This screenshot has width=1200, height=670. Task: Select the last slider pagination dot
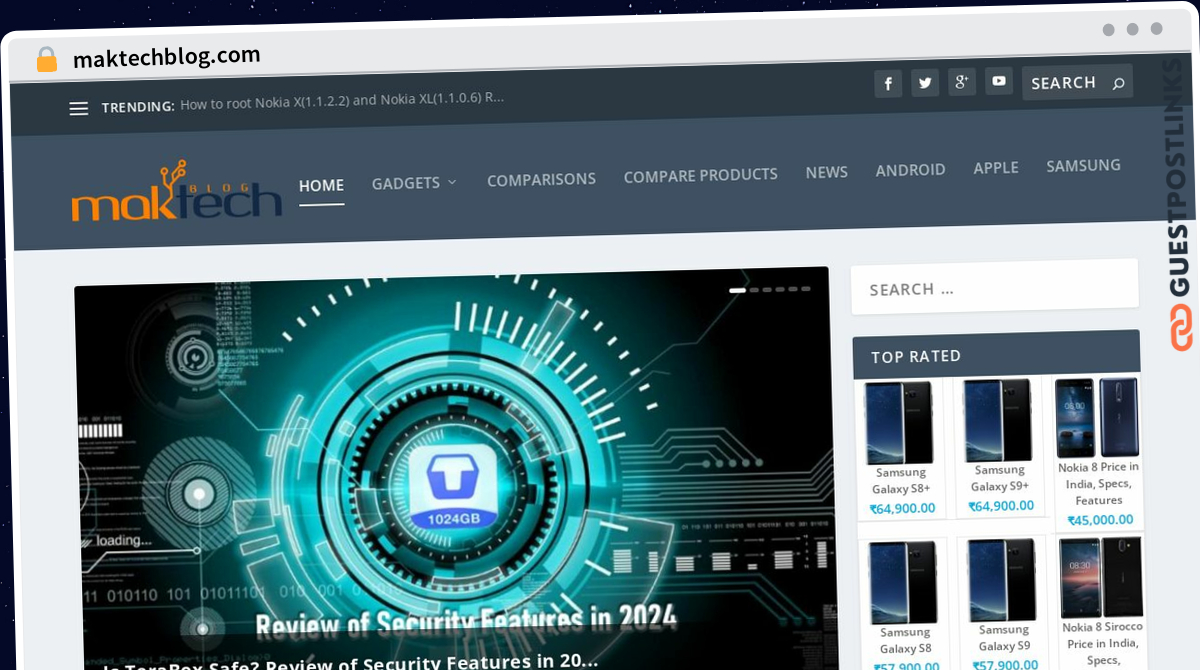point(806,290)
